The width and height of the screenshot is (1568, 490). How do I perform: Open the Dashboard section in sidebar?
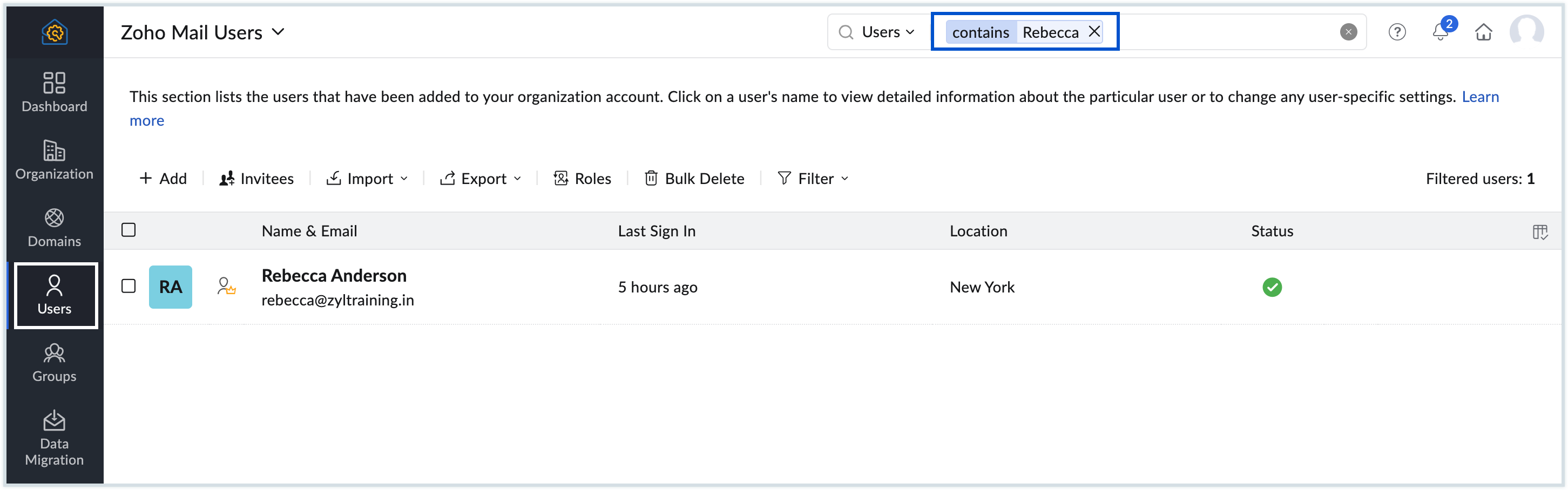[53, 92]
